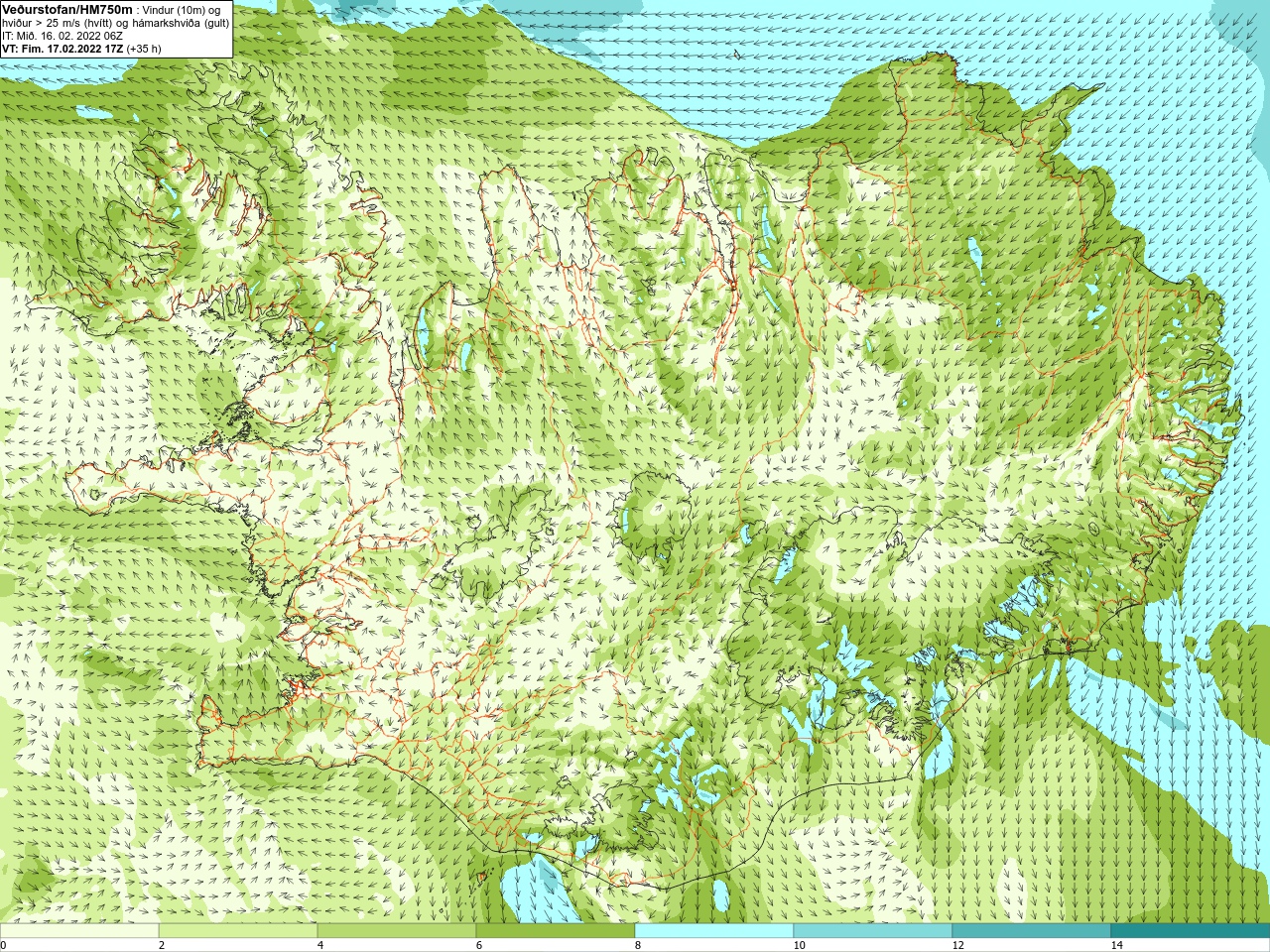1270x952 pixels.
Task: Click the 'Veðurstofan/HM750m' title text
Action: [x=66, y=9]
